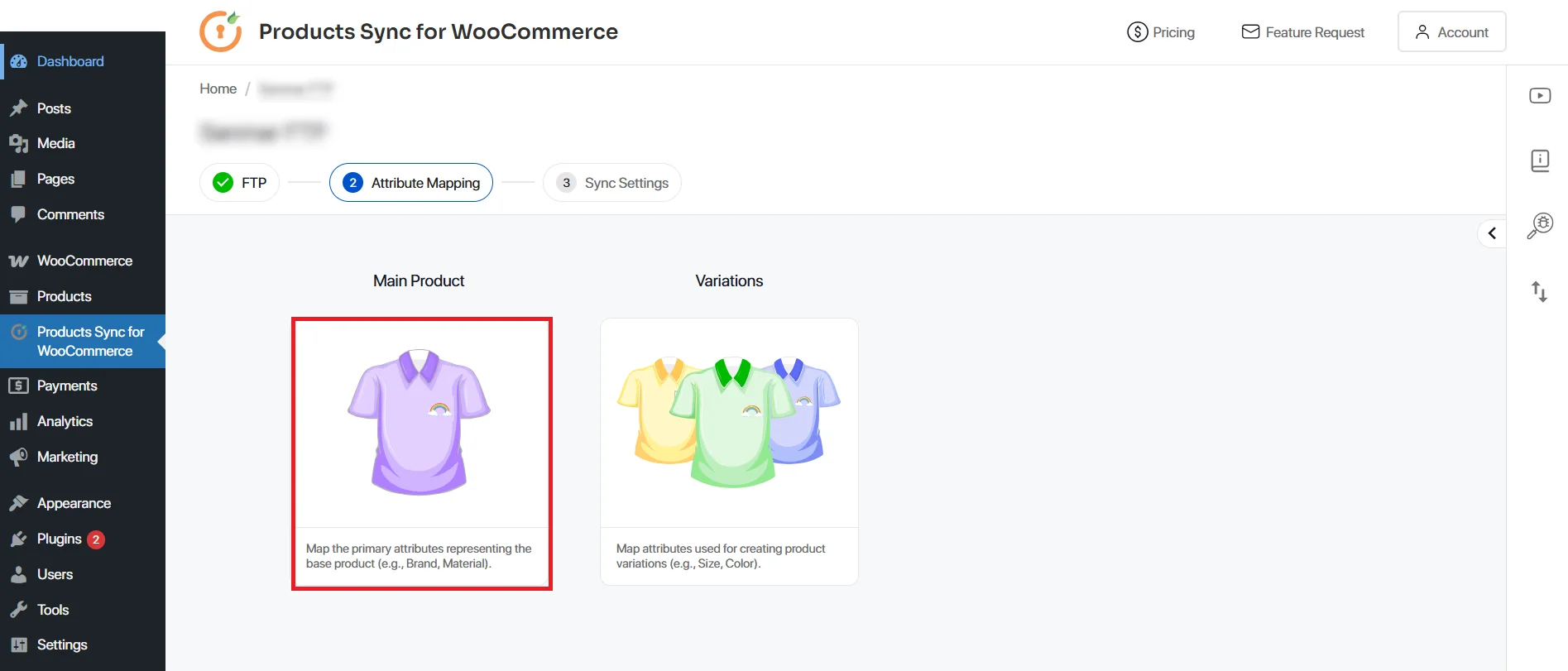Open the Comments menu label
This screenshot has width=1568, height=671.
[70, 214]
